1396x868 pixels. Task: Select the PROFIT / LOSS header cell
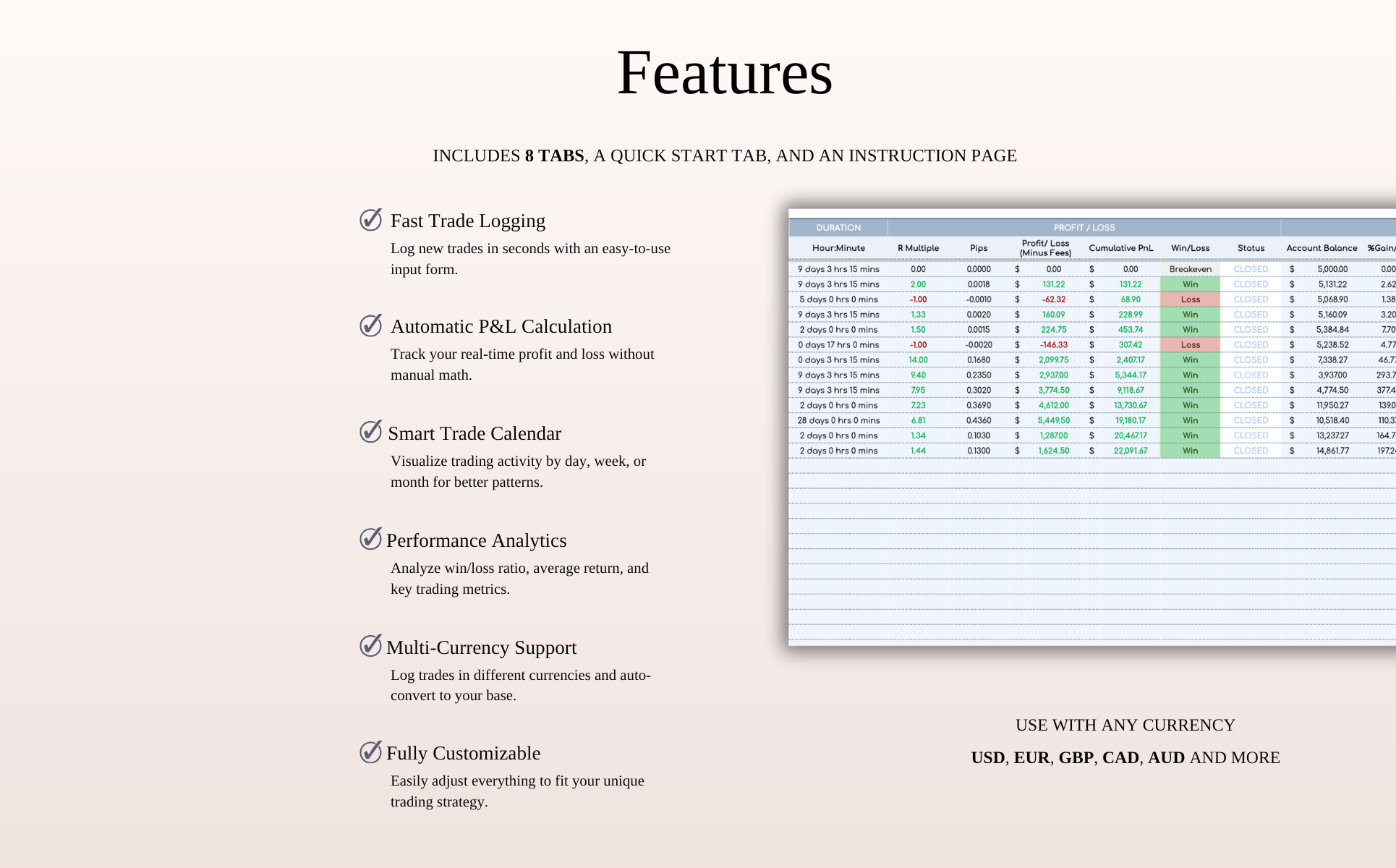pyautogui.click(x=1084, y=228)
